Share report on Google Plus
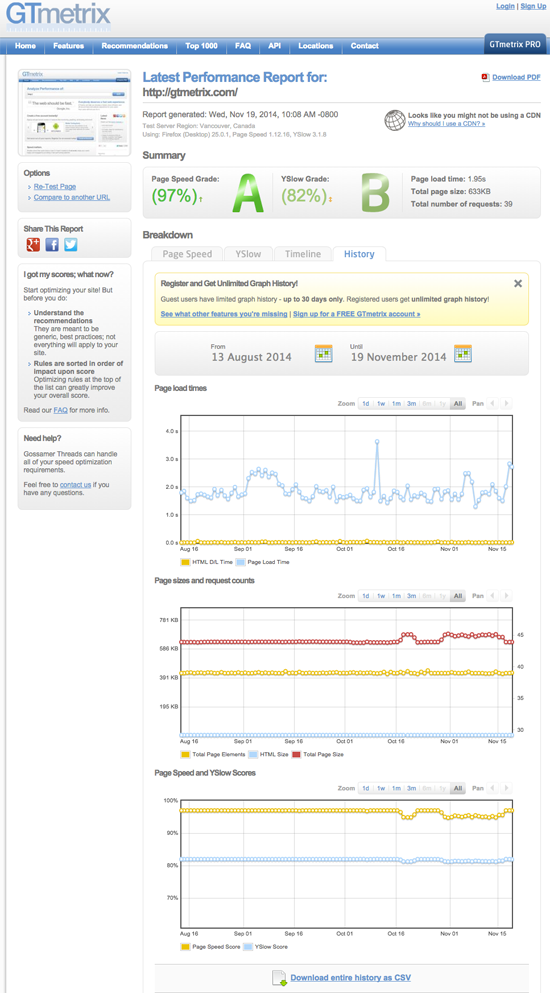Viewport: 550px width, 993px height. (x=33, y=244)
